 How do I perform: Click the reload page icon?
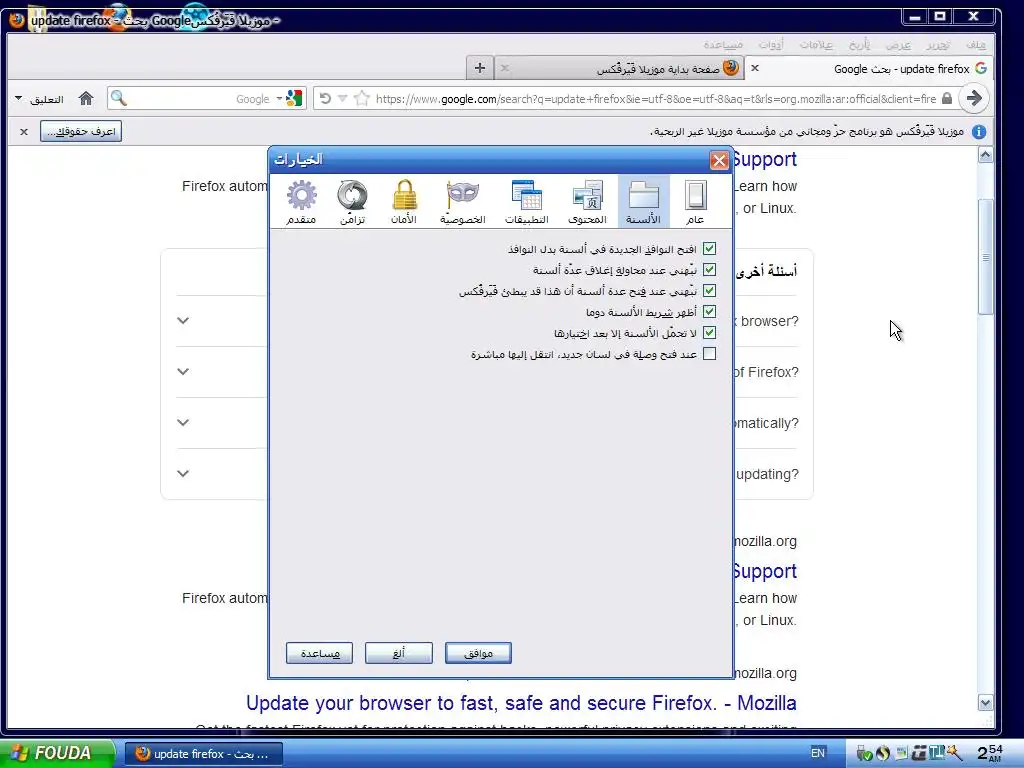point(325,99)
